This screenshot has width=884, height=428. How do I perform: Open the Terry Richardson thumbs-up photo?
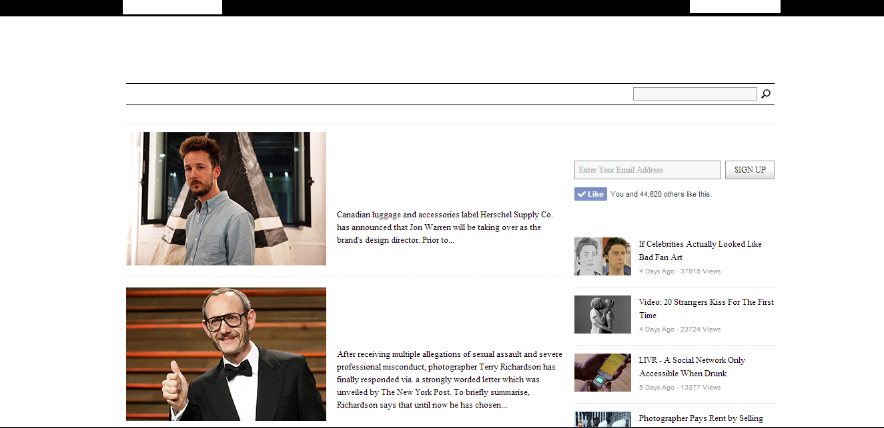pos(226,354)
